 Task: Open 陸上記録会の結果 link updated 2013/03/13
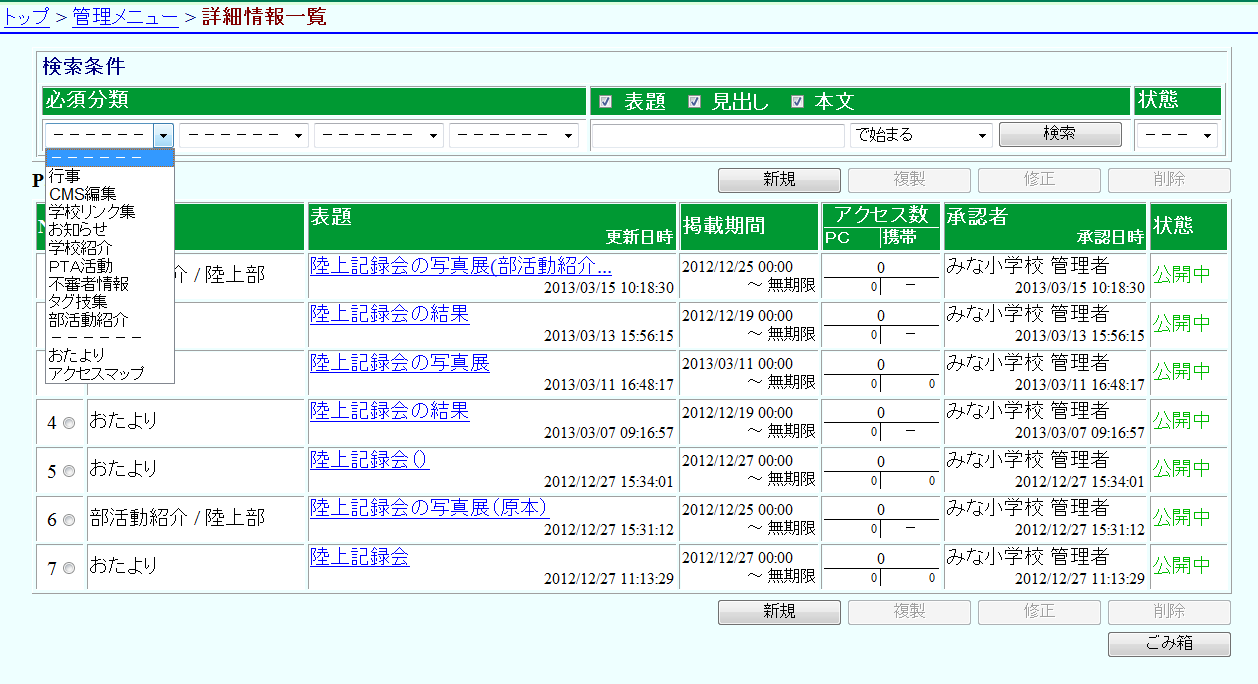(389, 314)
